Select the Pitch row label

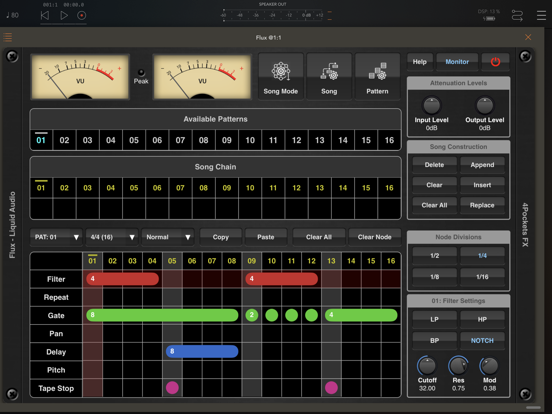56,370
